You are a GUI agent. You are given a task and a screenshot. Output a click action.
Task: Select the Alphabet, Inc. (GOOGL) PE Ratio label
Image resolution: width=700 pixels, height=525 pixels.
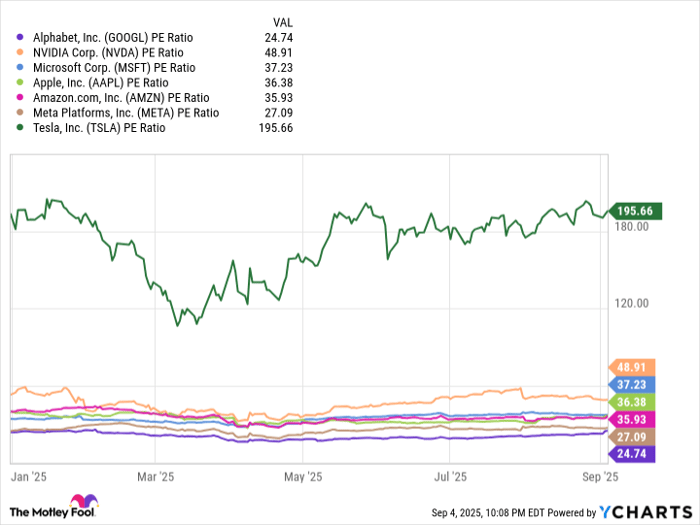pyautogui.click(x=113, y=38)
